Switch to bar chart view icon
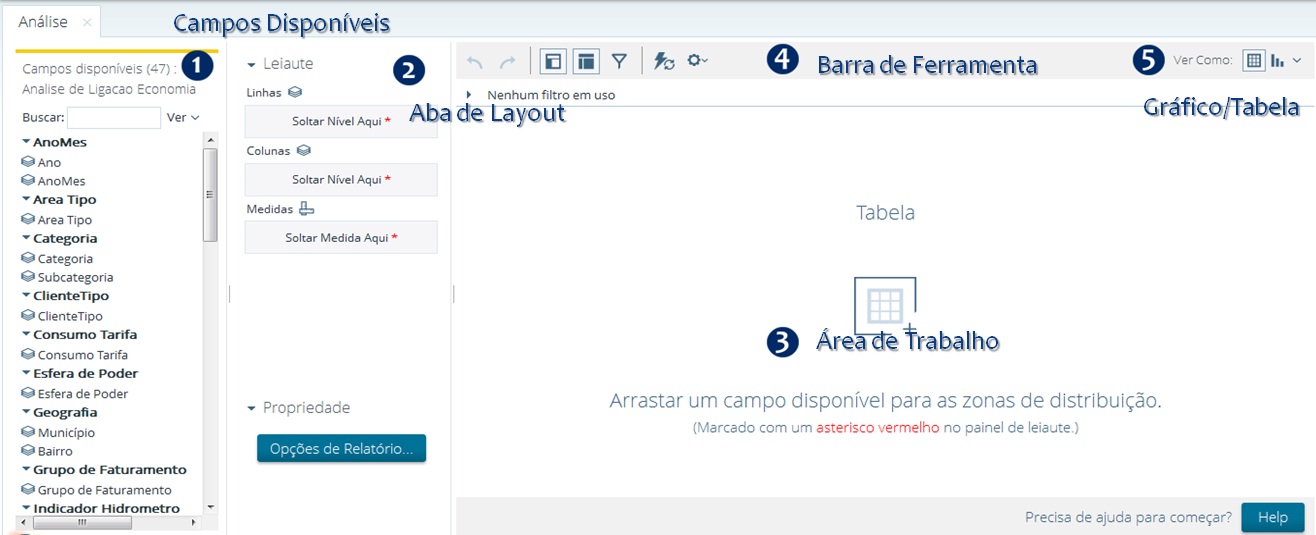This screenshot has height=535, width=1316. pyautogui.click(x=1277, y=61)
